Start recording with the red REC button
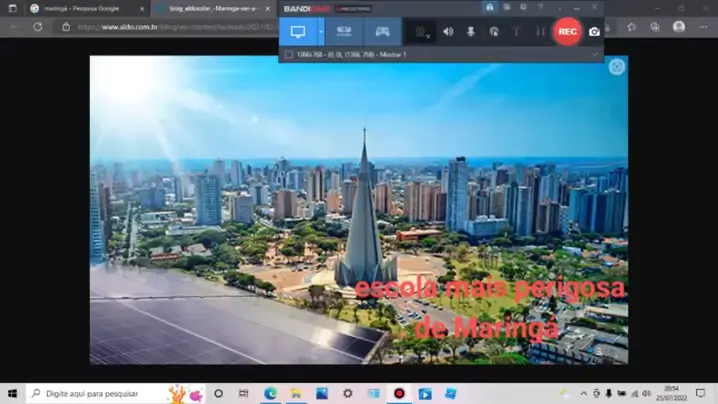Viewport: 718px width, 404px height. (x=567, y=31)
